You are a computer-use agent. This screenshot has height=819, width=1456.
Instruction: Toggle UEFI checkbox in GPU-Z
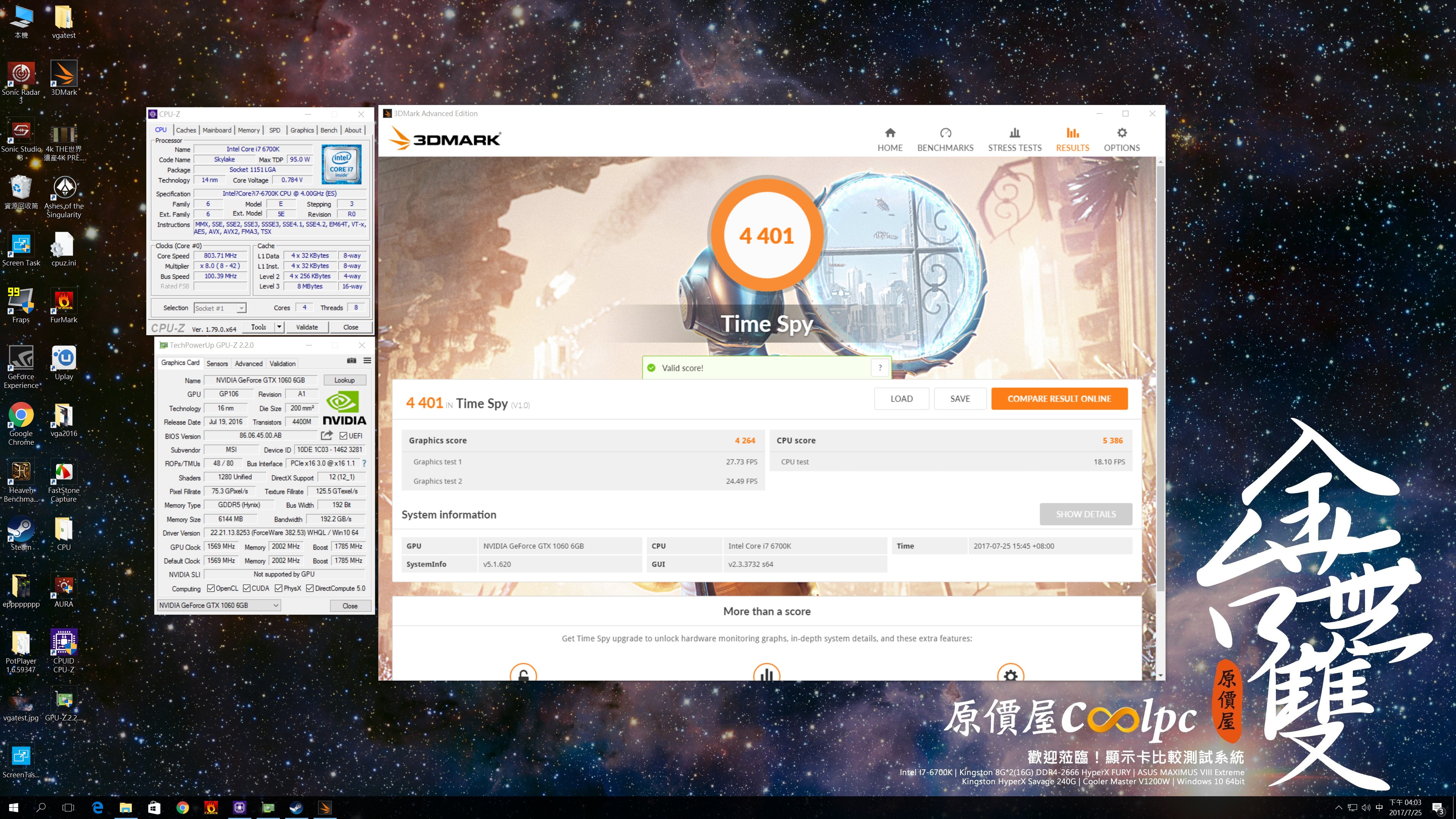343,436
